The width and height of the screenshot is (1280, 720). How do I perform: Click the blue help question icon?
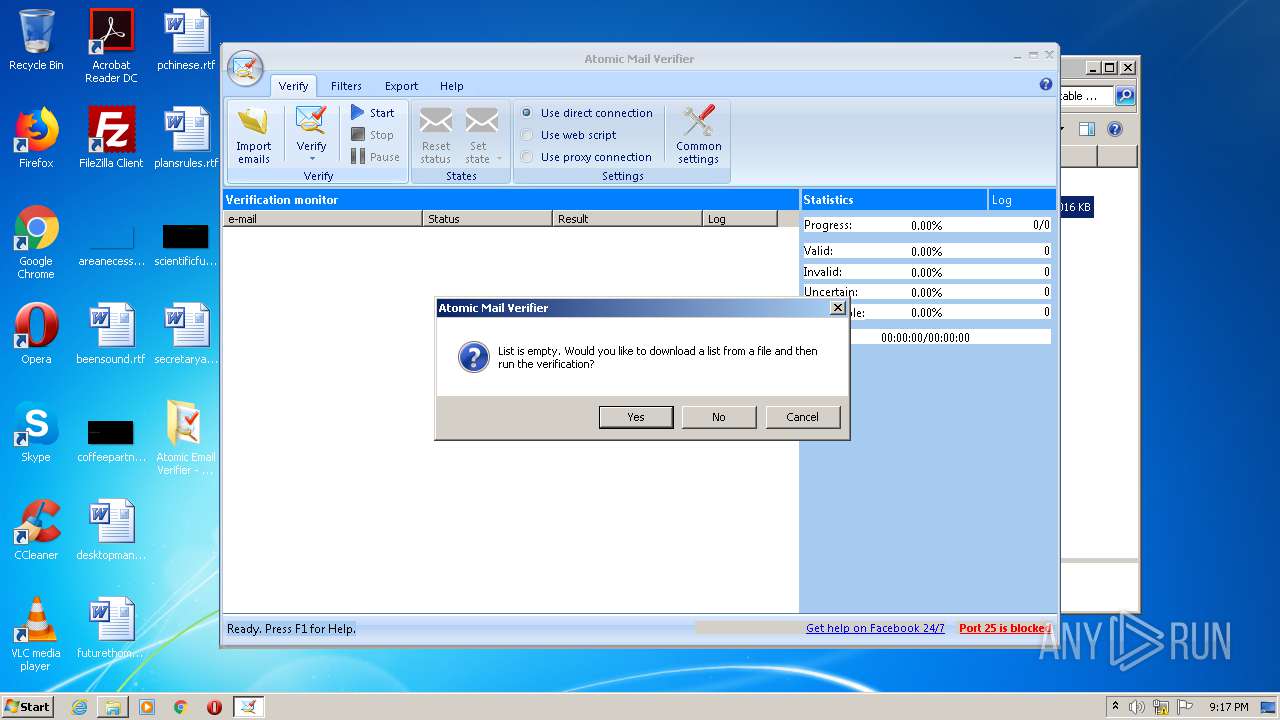[x=1046, y=85]
